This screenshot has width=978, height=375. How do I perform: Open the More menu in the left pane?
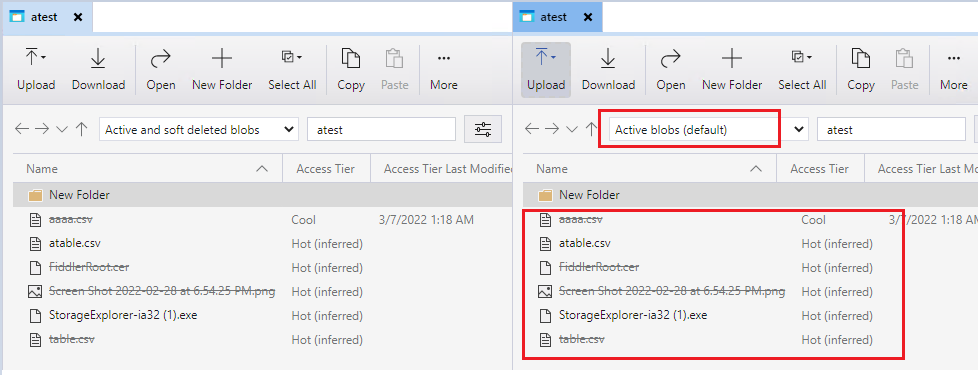[x=443, y=70]
